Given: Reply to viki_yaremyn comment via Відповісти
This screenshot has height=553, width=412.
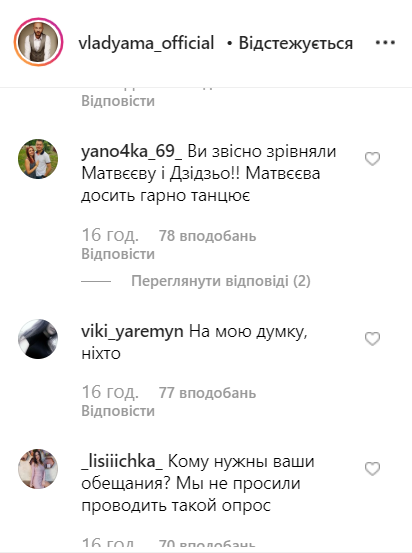Looking at the screenshot, I should click(118, 411).
